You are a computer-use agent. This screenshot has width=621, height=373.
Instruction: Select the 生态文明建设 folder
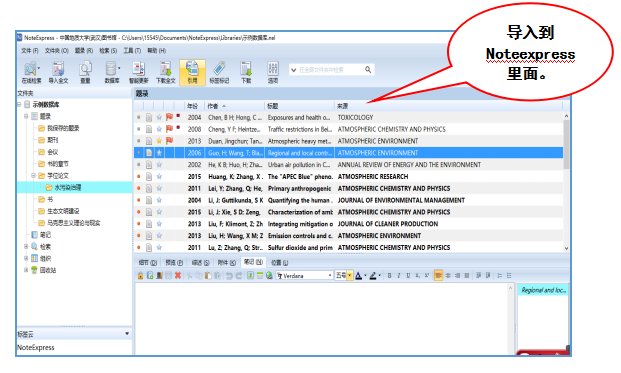pos(63,211)
